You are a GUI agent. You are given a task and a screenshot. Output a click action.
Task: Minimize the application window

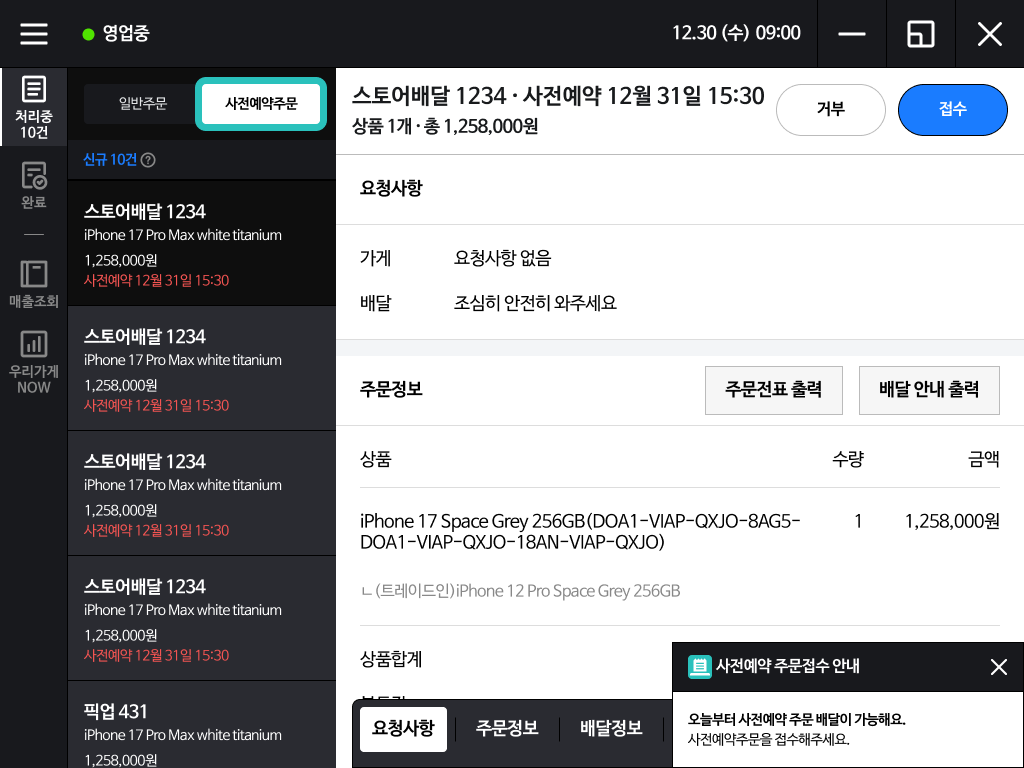pos(852,34)
